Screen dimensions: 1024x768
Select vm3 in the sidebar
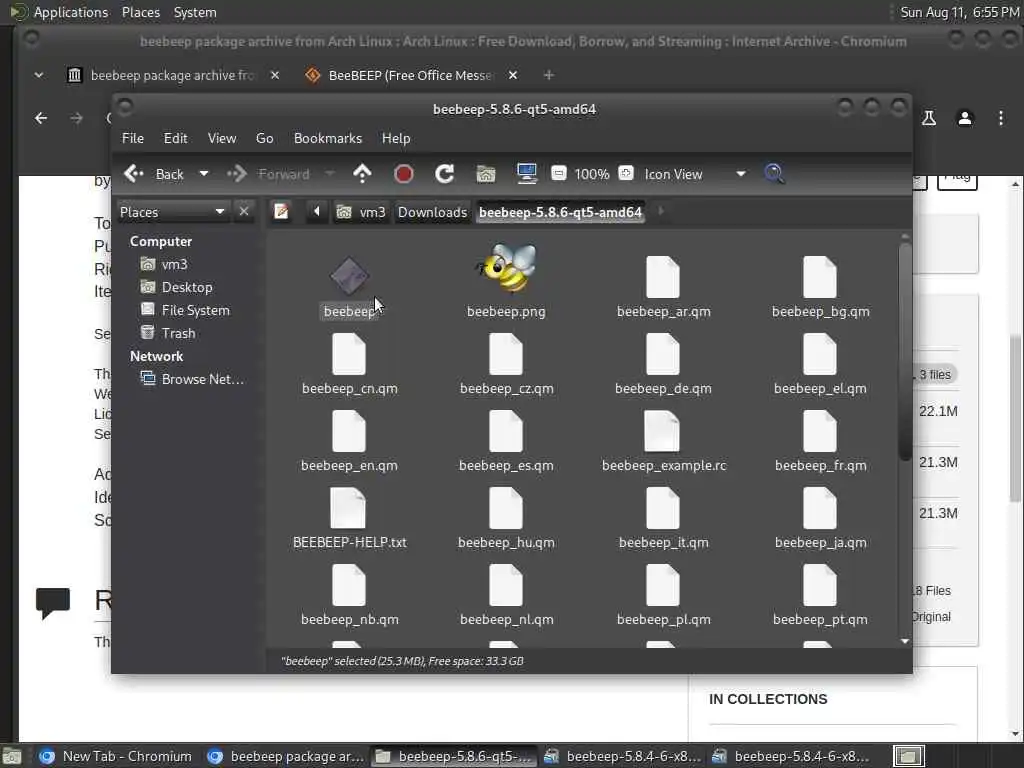tap(174, 264)
